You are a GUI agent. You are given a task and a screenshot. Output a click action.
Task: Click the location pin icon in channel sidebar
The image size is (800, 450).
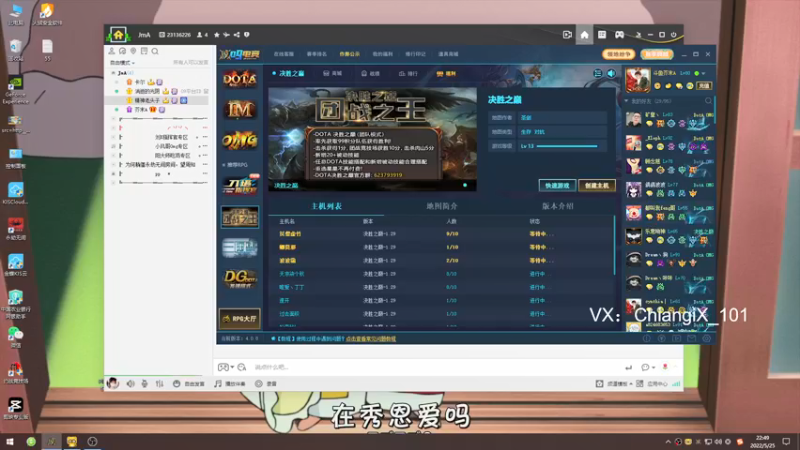coord(133,51)
